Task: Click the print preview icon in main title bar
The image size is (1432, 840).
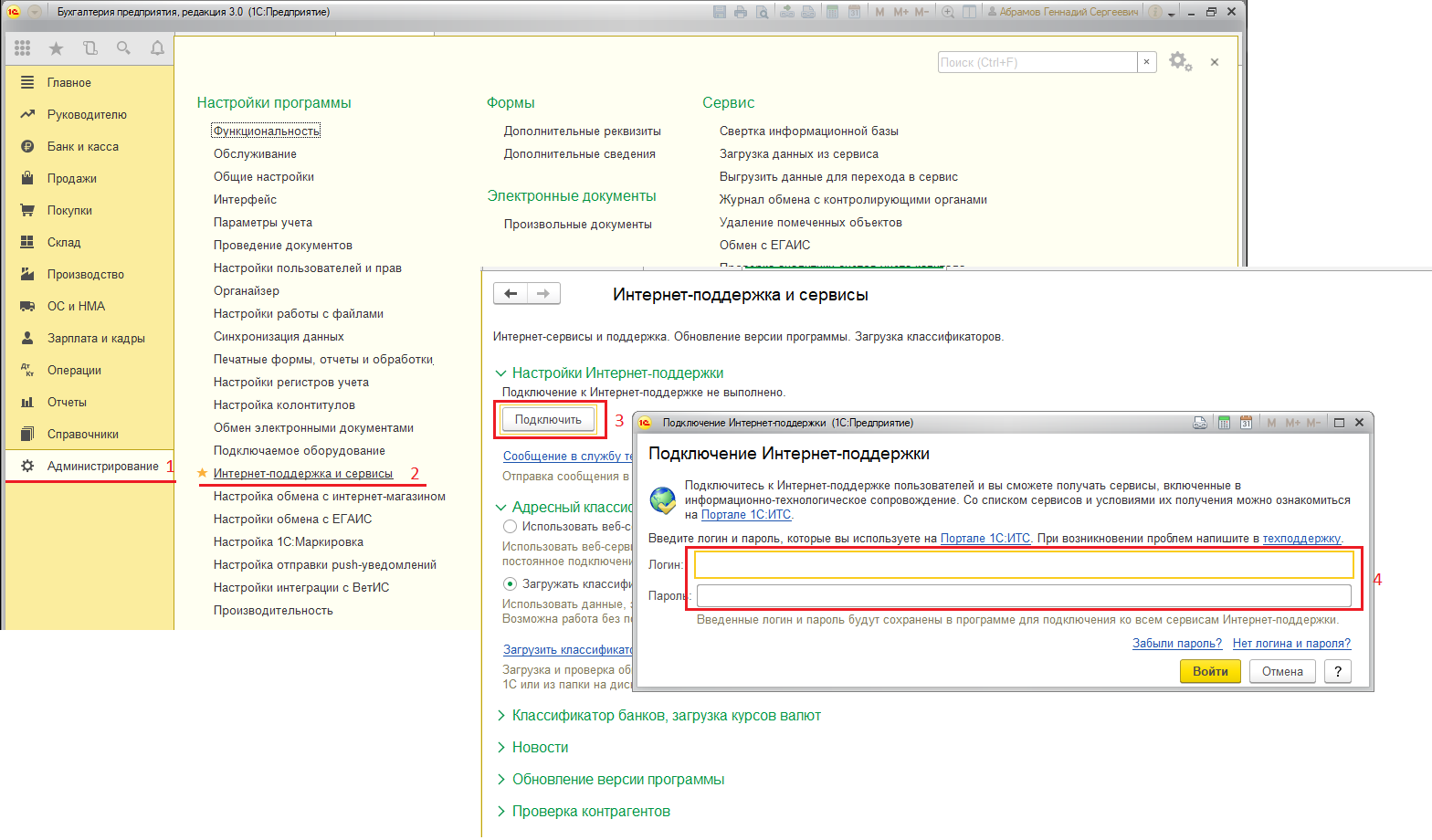Action: (762, 12)
